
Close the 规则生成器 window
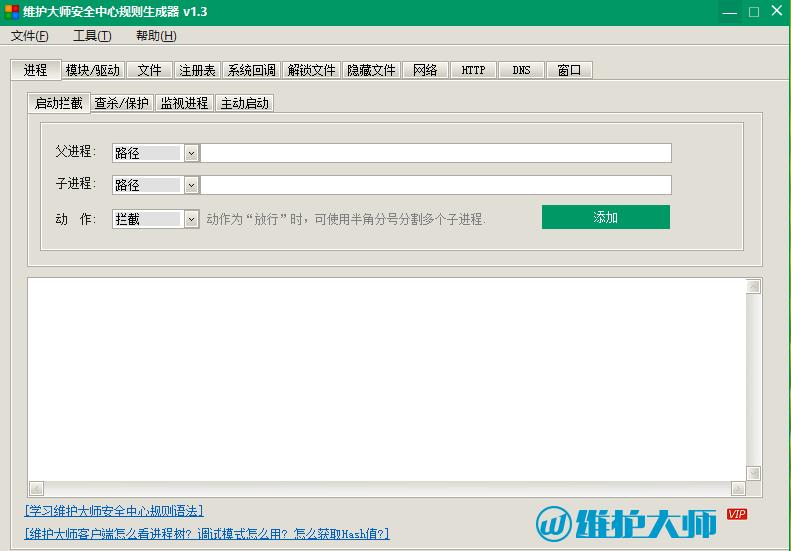coord(777,11)
